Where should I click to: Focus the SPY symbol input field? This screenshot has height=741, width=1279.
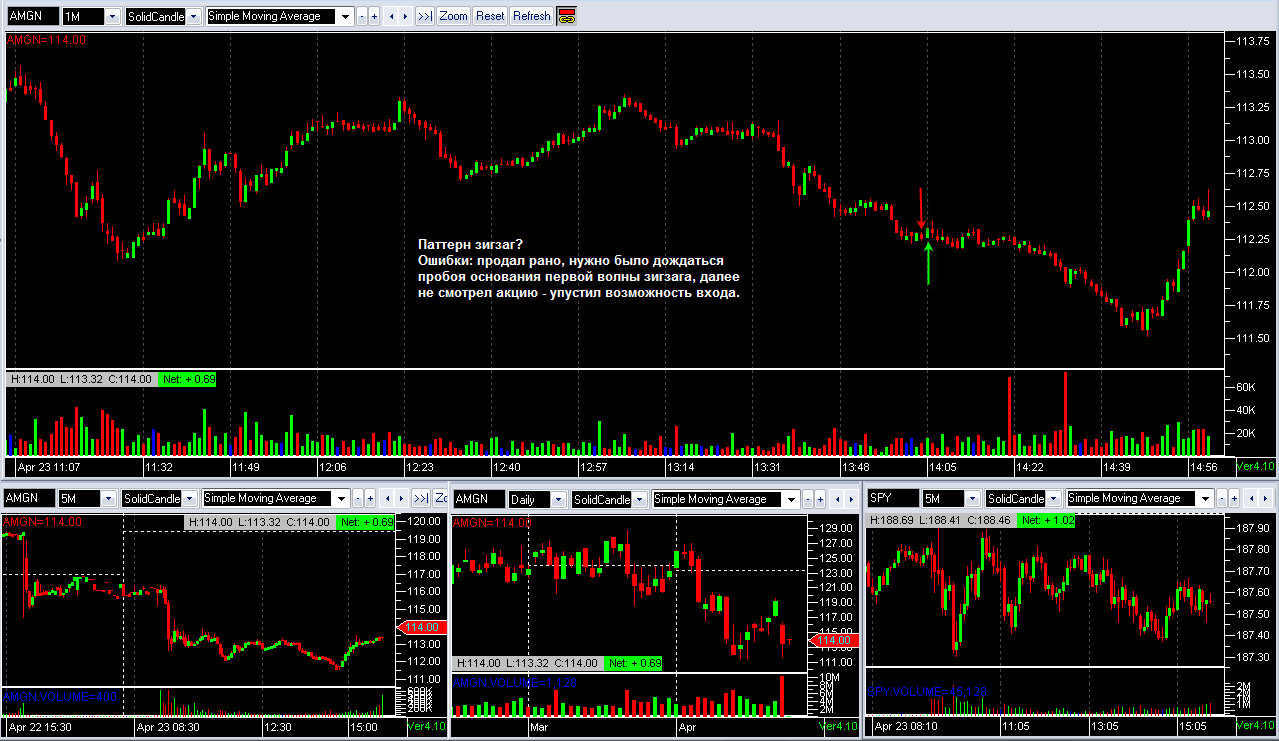[893, 498]
